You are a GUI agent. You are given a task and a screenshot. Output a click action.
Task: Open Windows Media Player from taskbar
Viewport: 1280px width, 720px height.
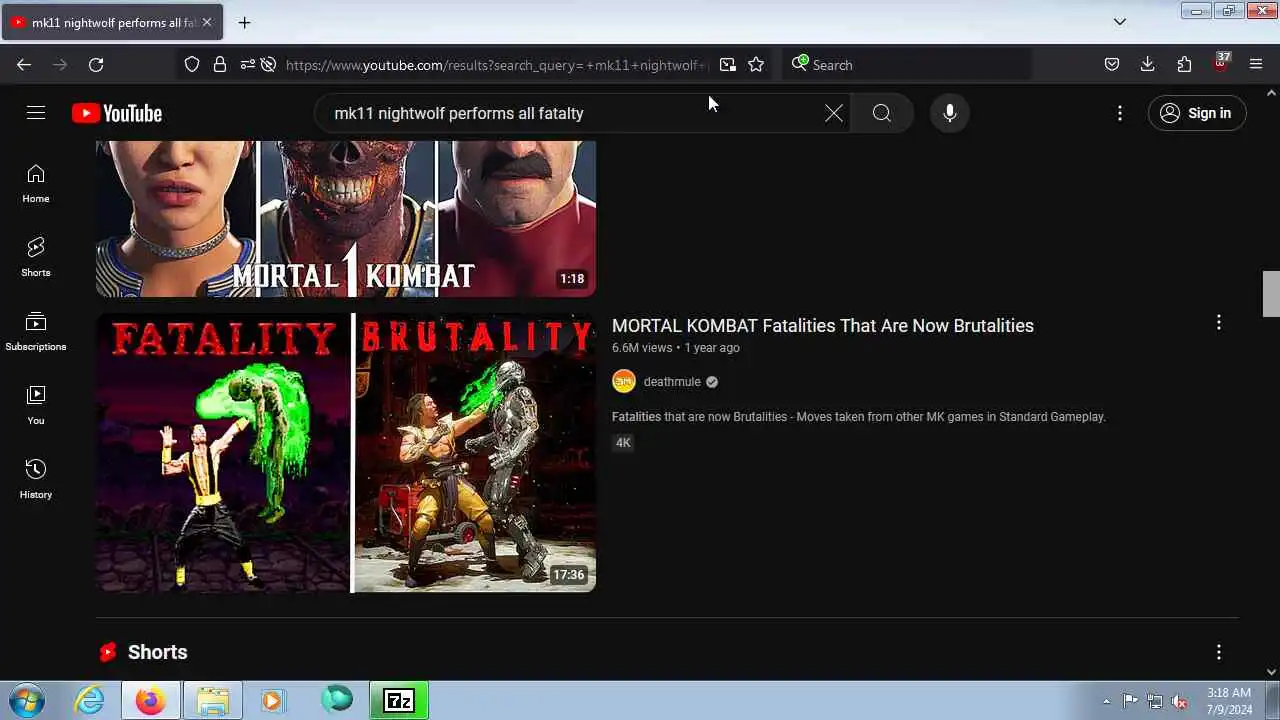(x=274, y=700)
